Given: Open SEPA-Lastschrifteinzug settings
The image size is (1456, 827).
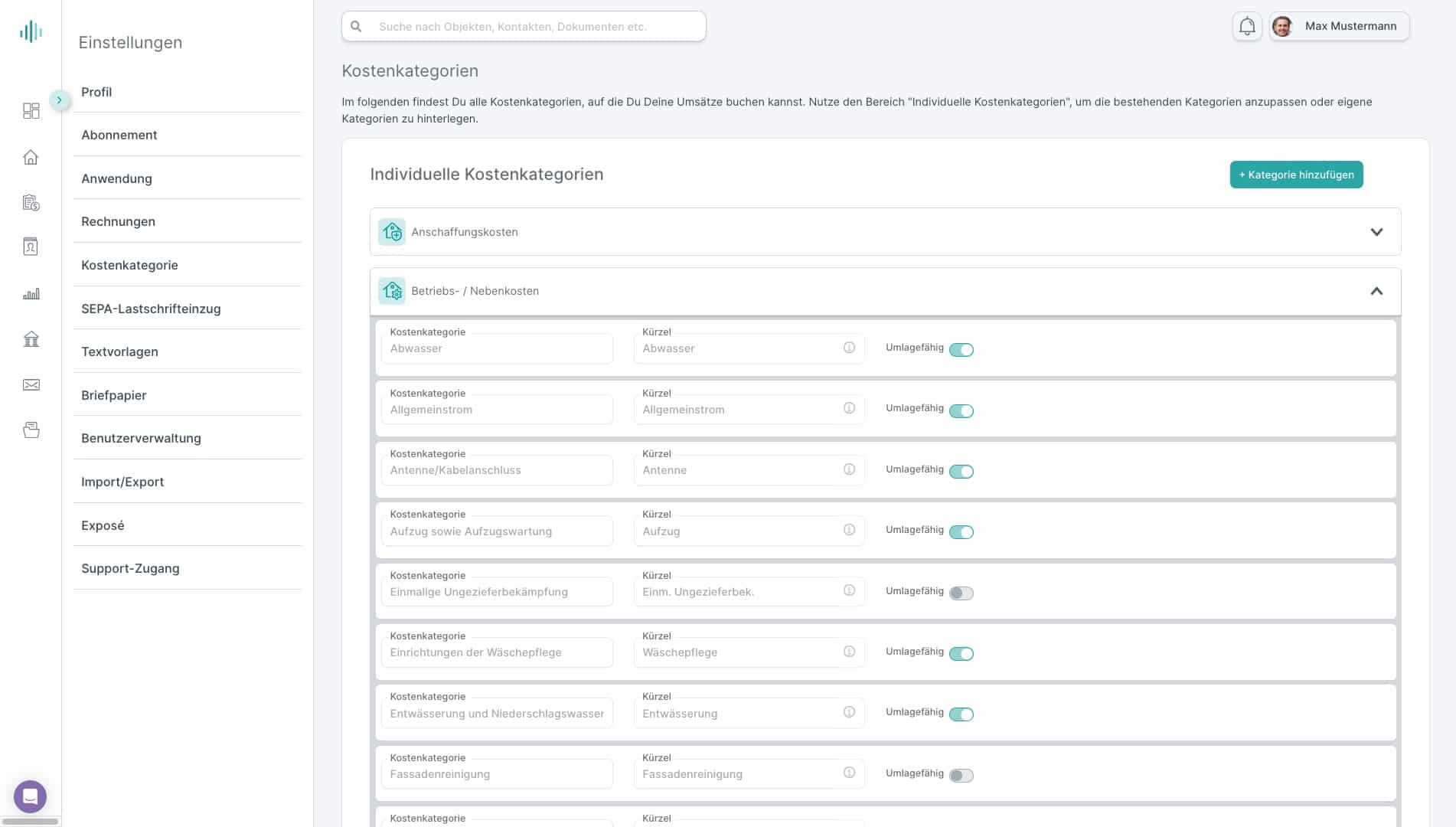Looking at the screenshot, I should pyautogui.click(x=188, y=309).
